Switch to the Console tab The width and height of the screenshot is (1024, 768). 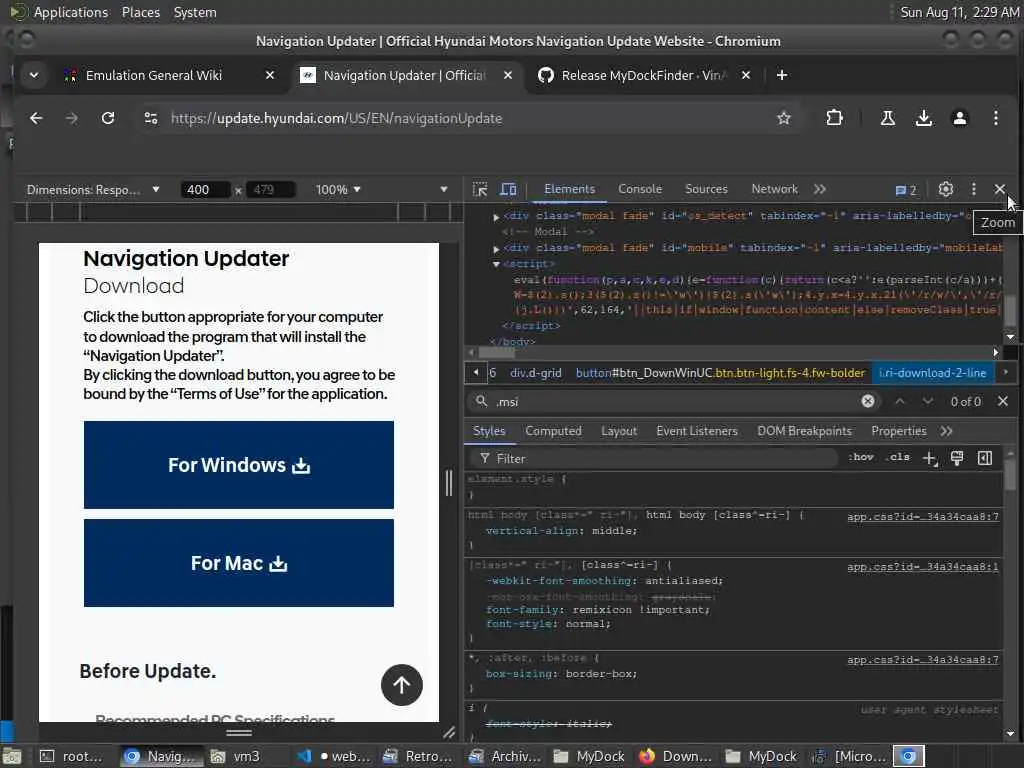(x=640, y=189)
